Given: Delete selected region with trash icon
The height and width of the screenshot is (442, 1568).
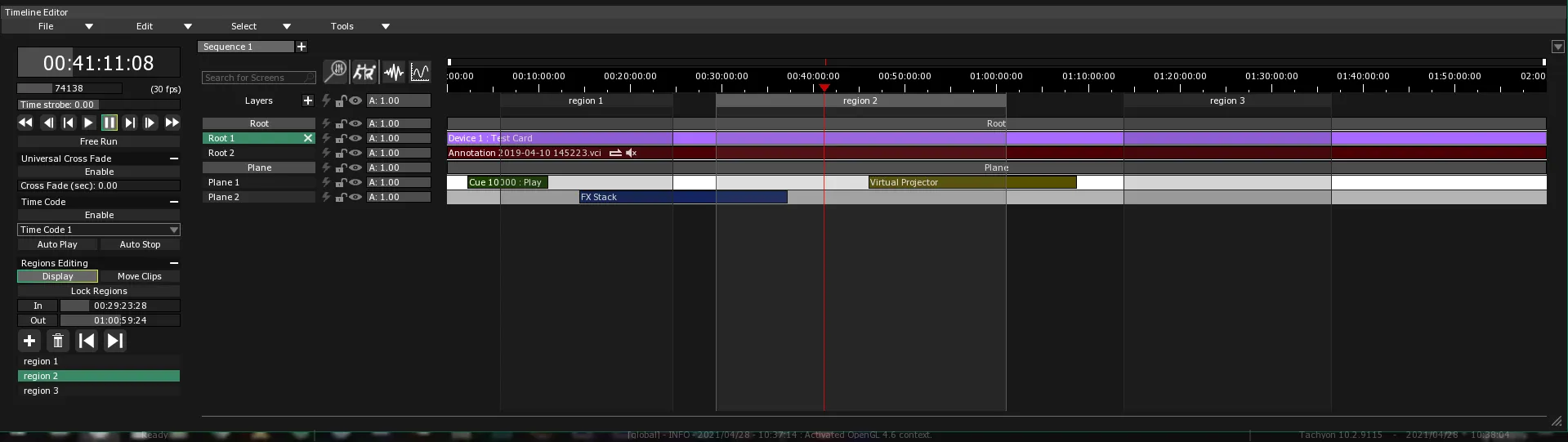Looking at the screenshot, I should click(58, 341).
